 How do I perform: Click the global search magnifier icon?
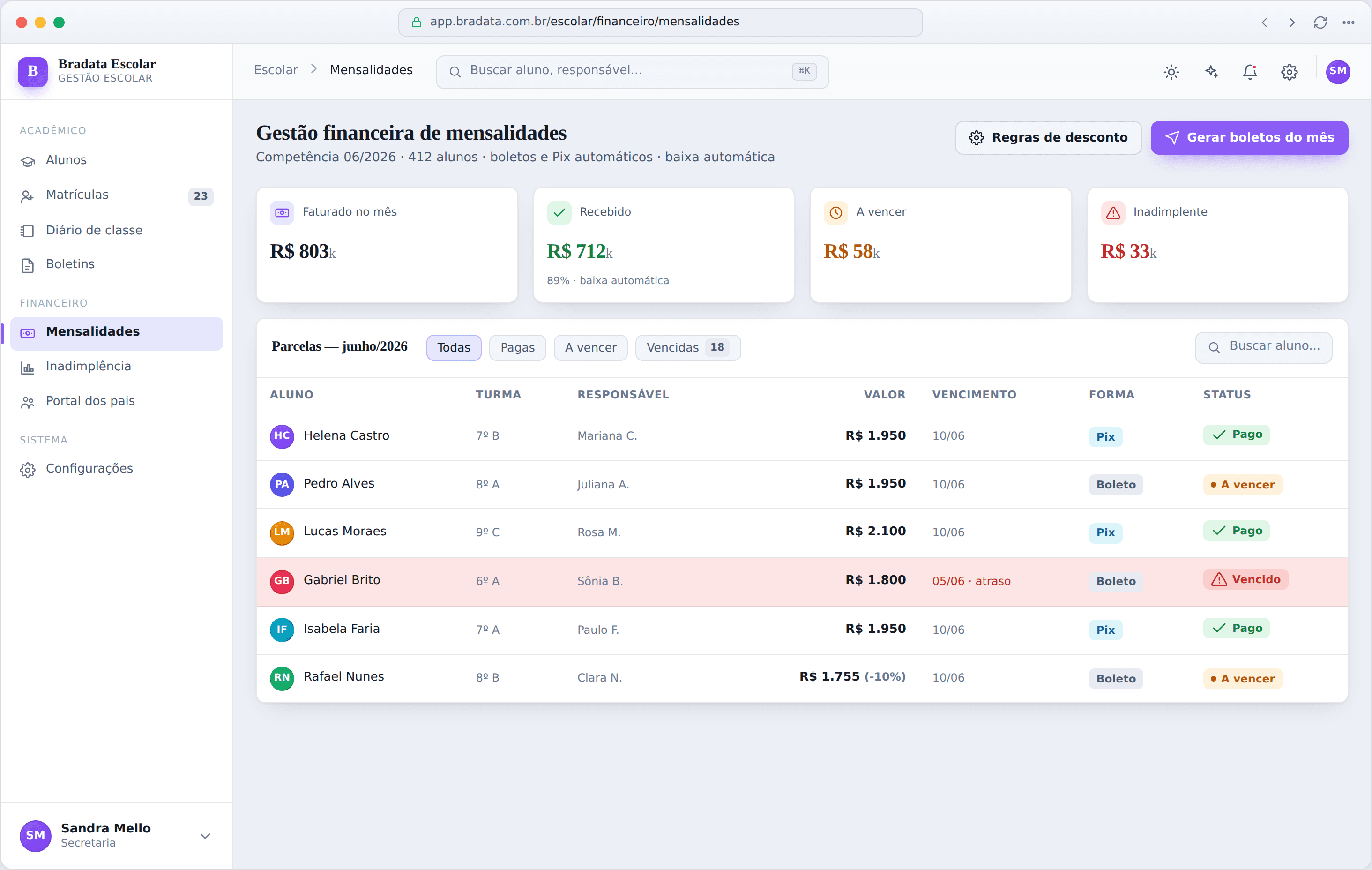(455, 72)
